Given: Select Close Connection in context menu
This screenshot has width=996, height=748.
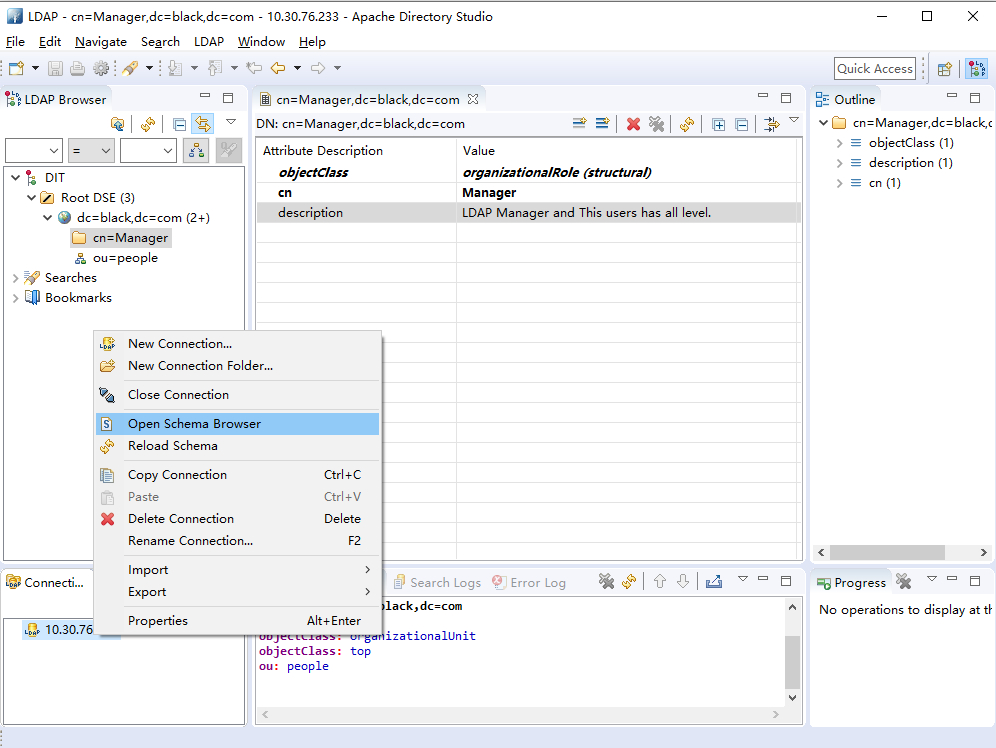Looking at the screenshot, I should (238, 395).
